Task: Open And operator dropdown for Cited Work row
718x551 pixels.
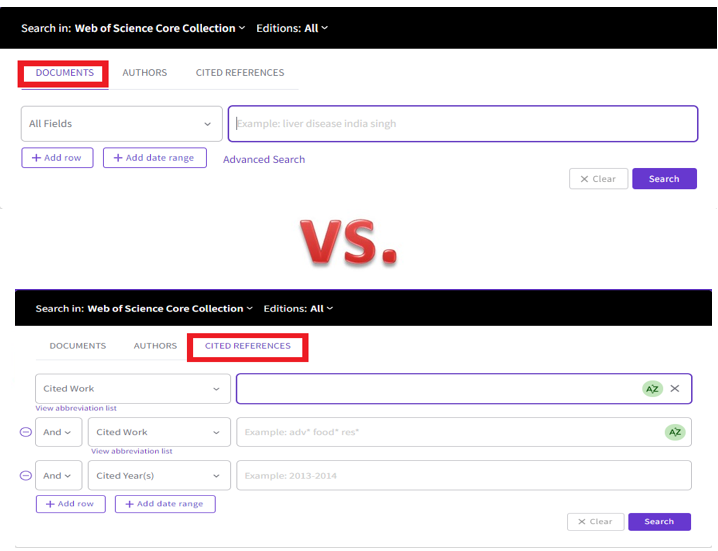Action: pos(59,432)
